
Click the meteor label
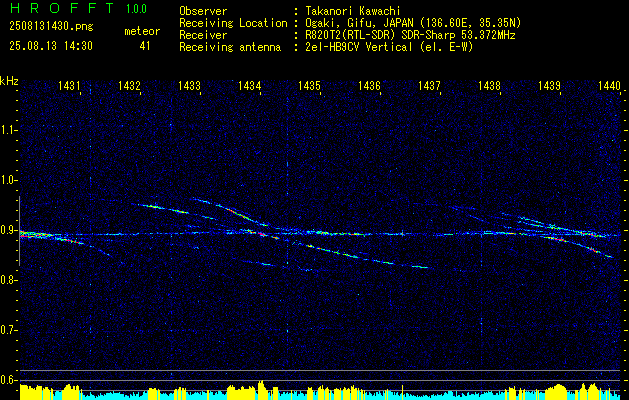click(x=142, y=31)
